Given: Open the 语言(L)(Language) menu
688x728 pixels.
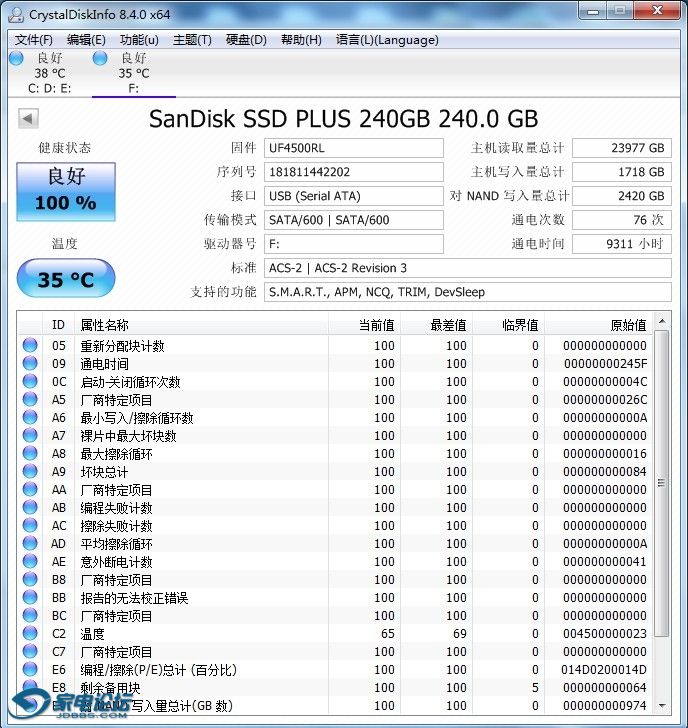Looking at the screenshot, I should 387,40.
